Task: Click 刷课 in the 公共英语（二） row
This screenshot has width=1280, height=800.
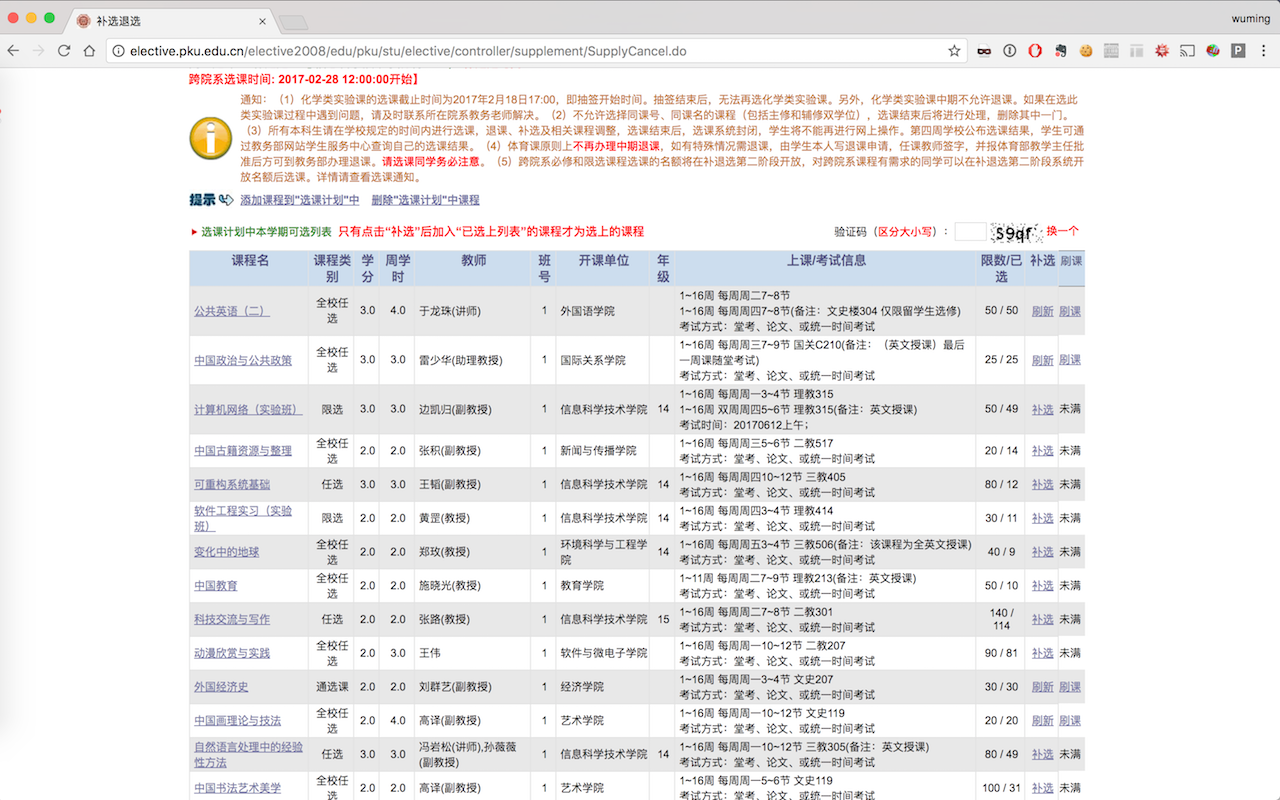Action: click(x=1070, y=311)
